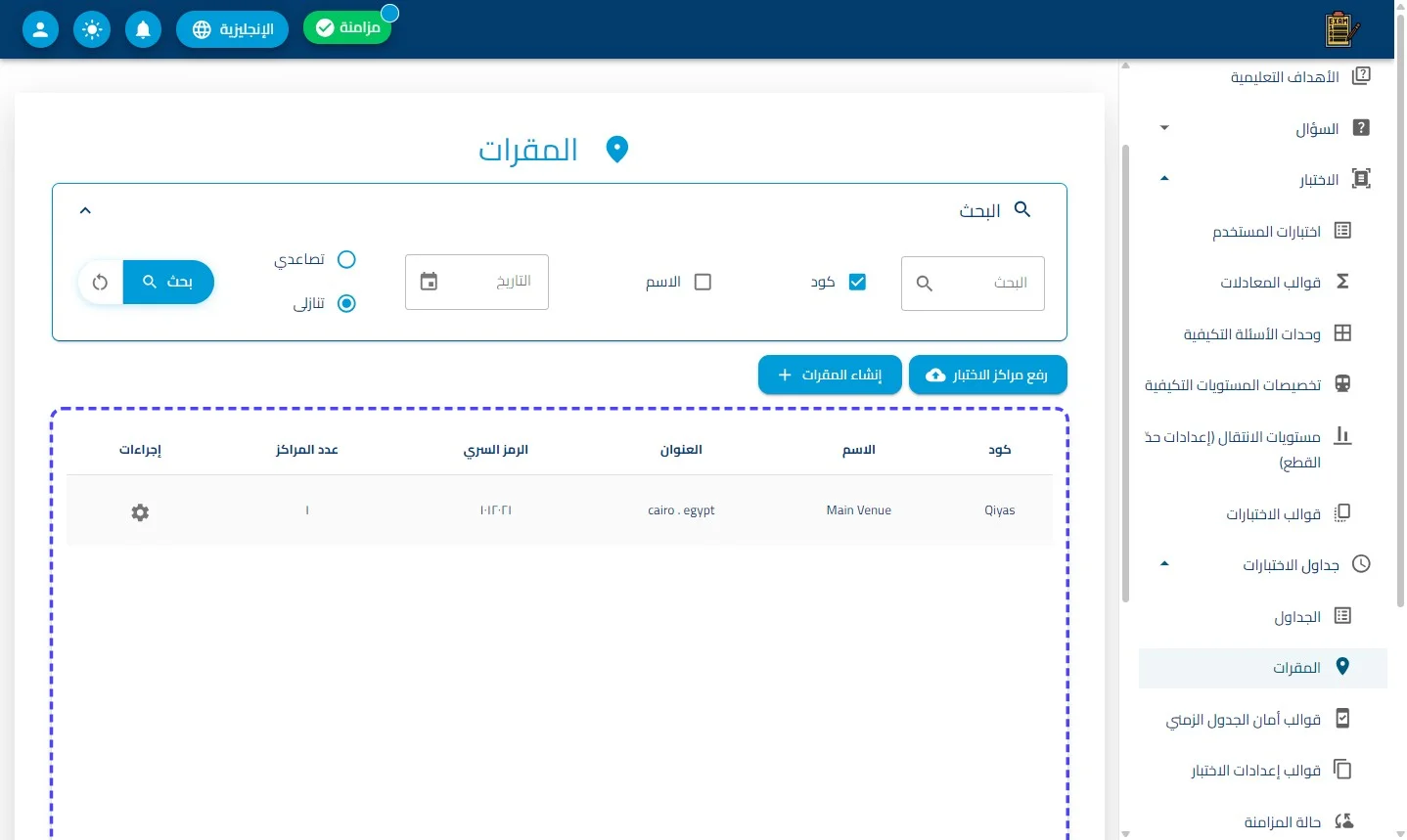Click the التاريخ date input field
Image resolution: width=1407 pixels, height=840 pixels.
[477, 282]
